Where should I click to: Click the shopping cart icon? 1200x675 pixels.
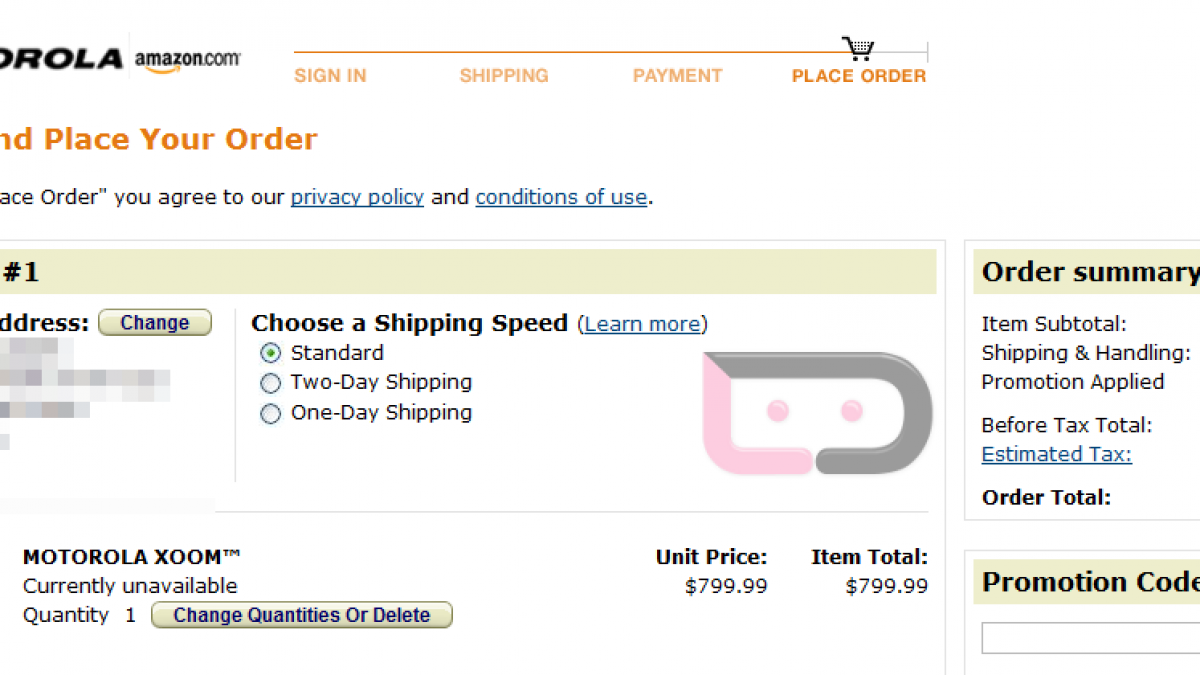pyautogui.click(x=857, y=48)
